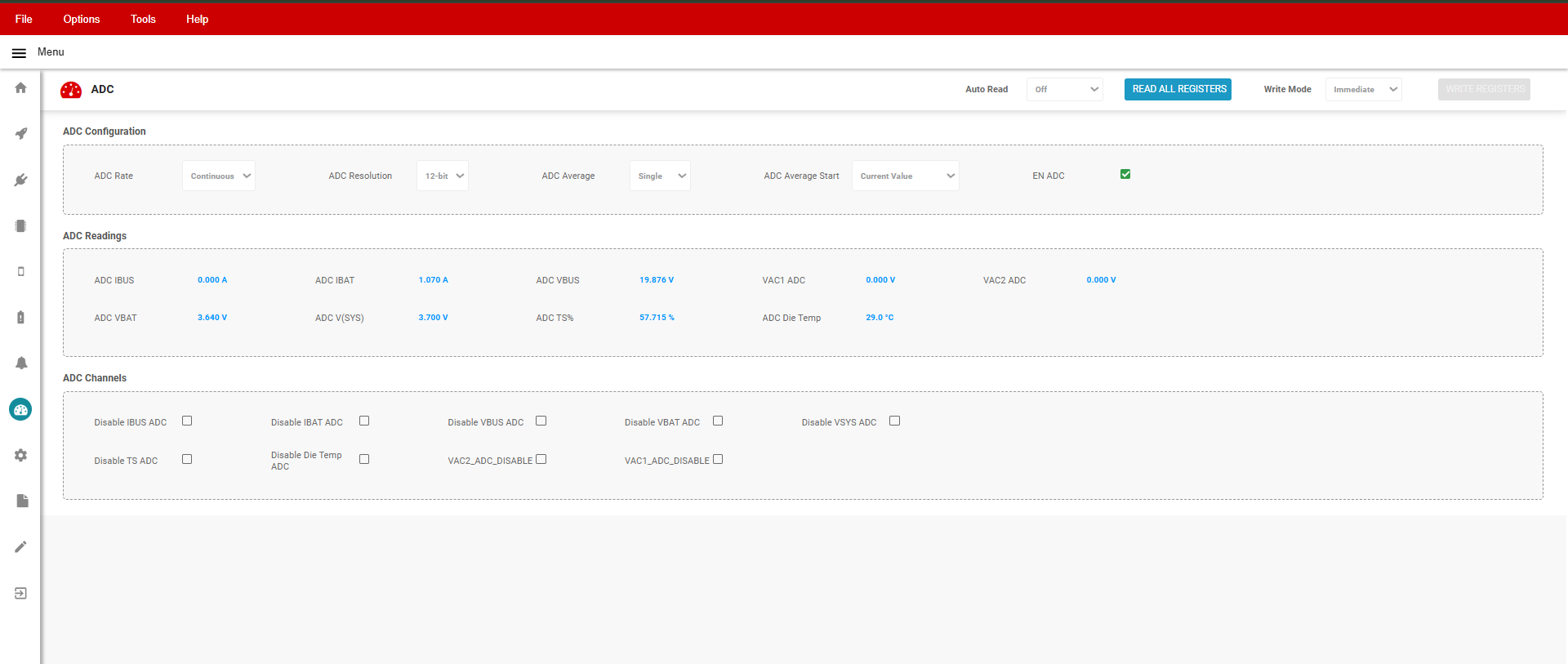Go to the Home sidebar icon

click(x=21, y=87)
